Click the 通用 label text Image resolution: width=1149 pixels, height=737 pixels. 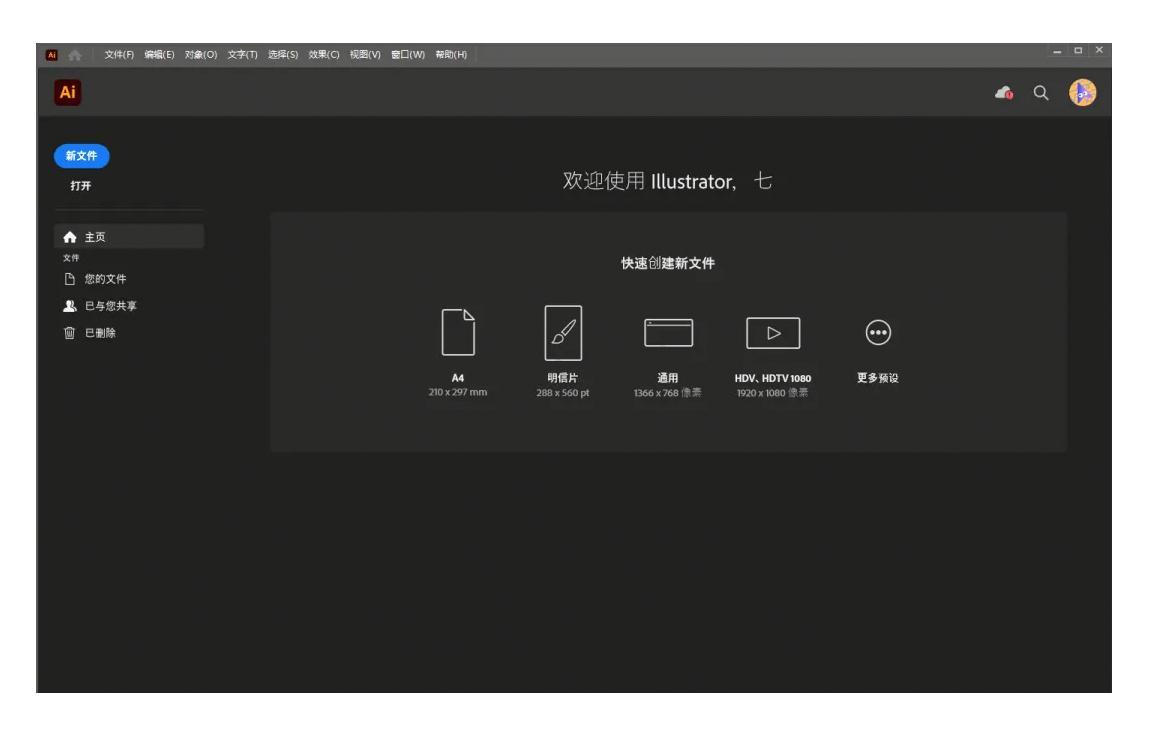point(668,378)
